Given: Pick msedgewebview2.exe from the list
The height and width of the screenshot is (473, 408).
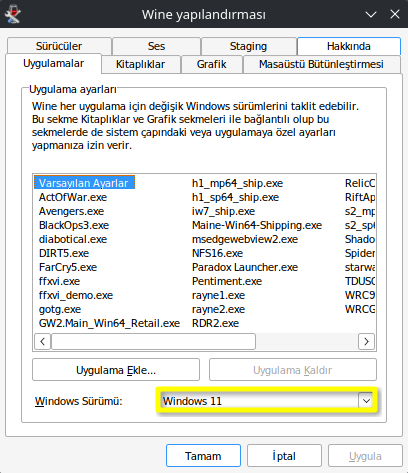Looking at the screenshot, I should click(x=245, y=239).
